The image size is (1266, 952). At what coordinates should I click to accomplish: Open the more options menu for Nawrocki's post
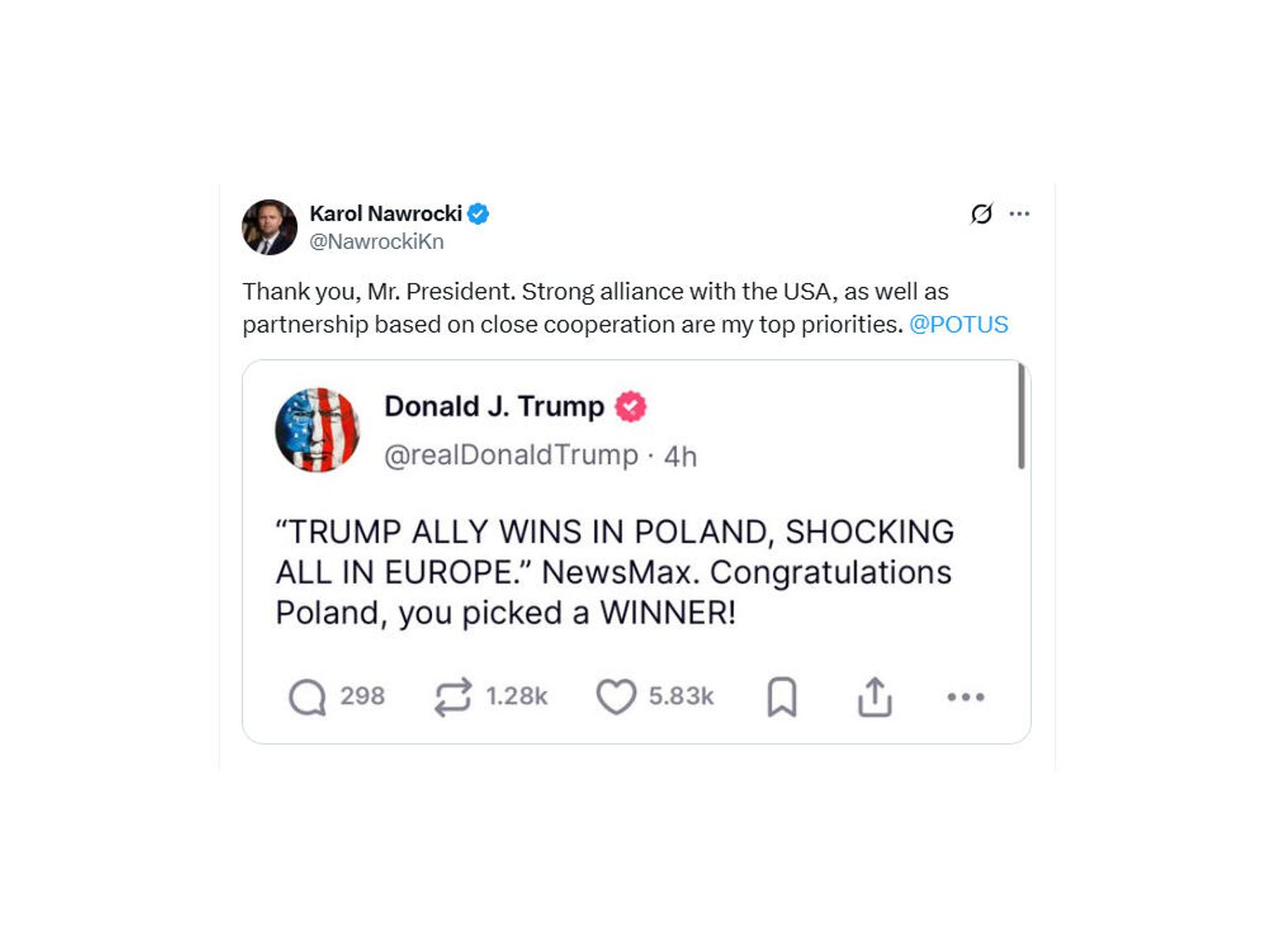pos(1019,214)
